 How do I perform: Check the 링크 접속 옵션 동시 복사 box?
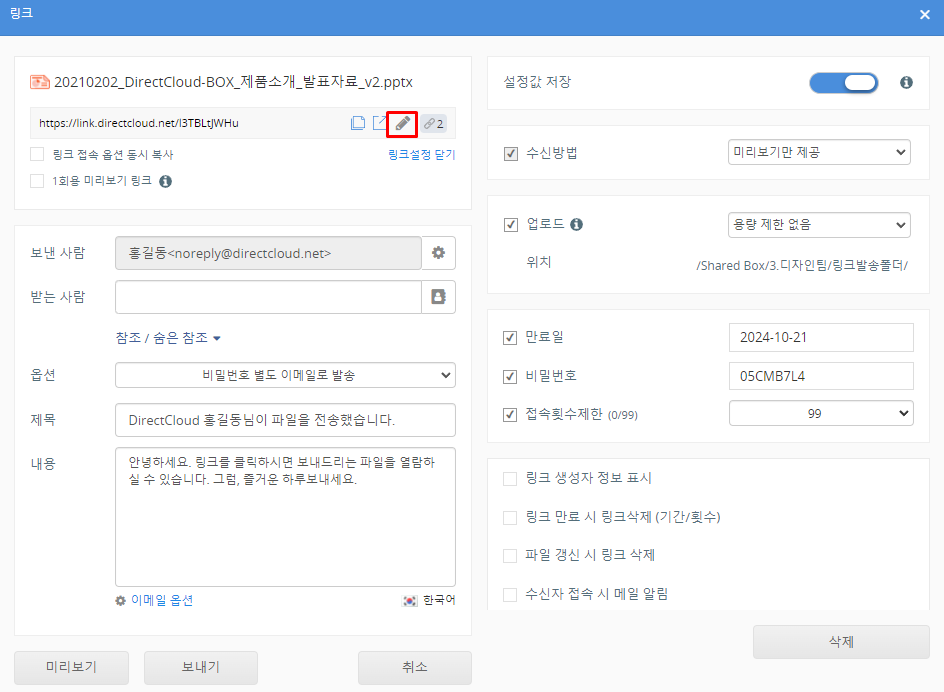click(x=37, y=155)
